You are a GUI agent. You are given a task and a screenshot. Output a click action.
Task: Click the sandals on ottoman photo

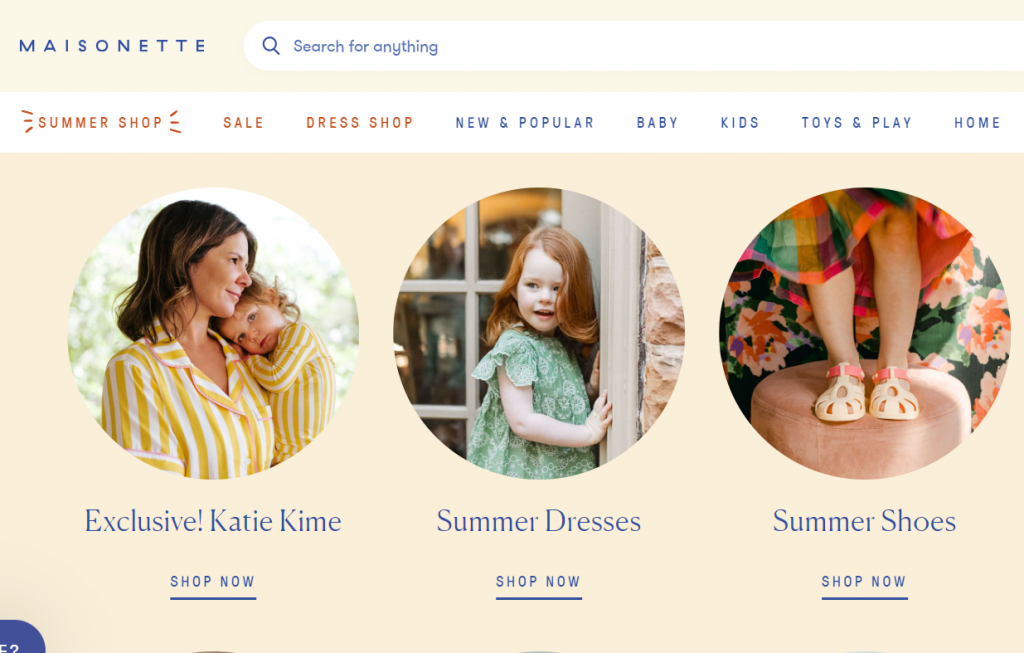[864, 333]
